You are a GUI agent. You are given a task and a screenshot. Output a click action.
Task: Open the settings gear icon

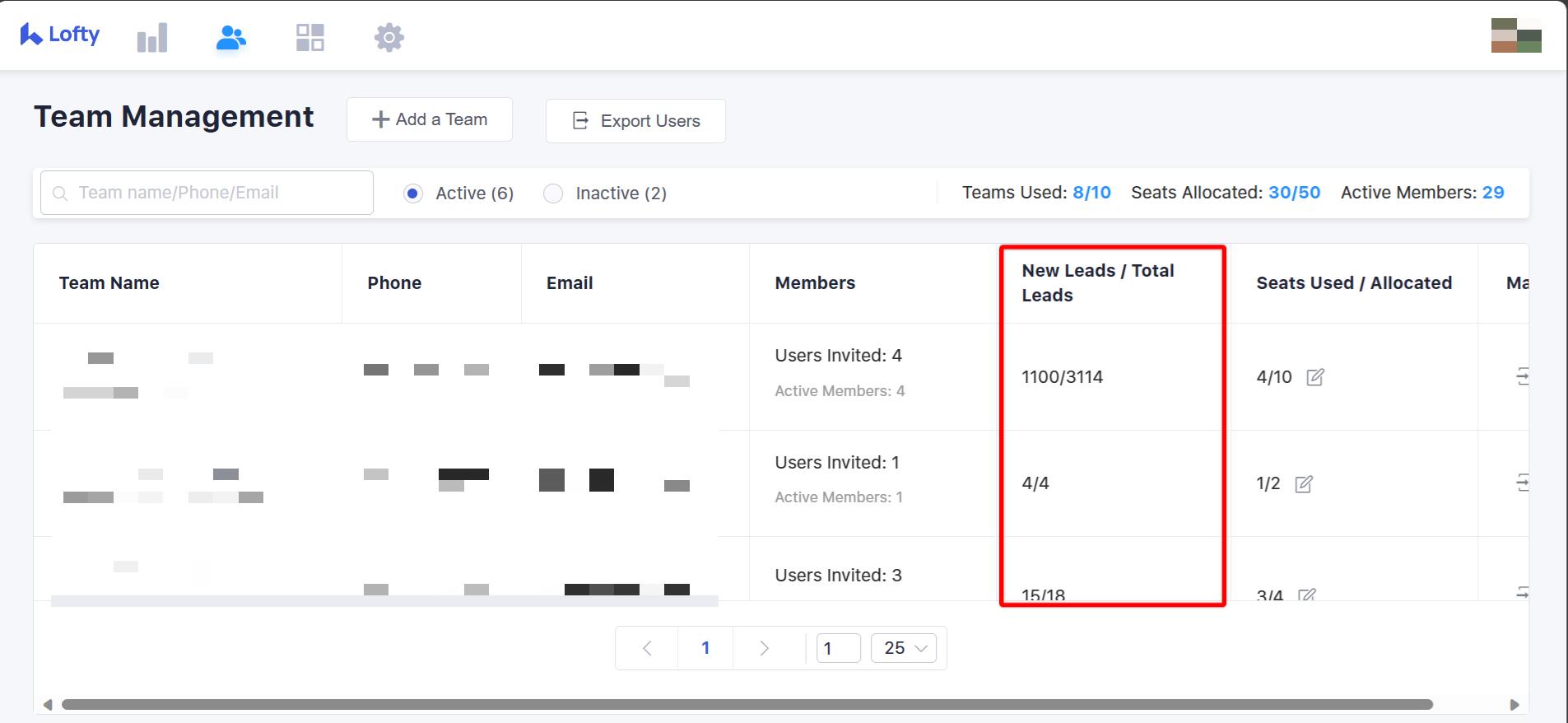[389, 38]
